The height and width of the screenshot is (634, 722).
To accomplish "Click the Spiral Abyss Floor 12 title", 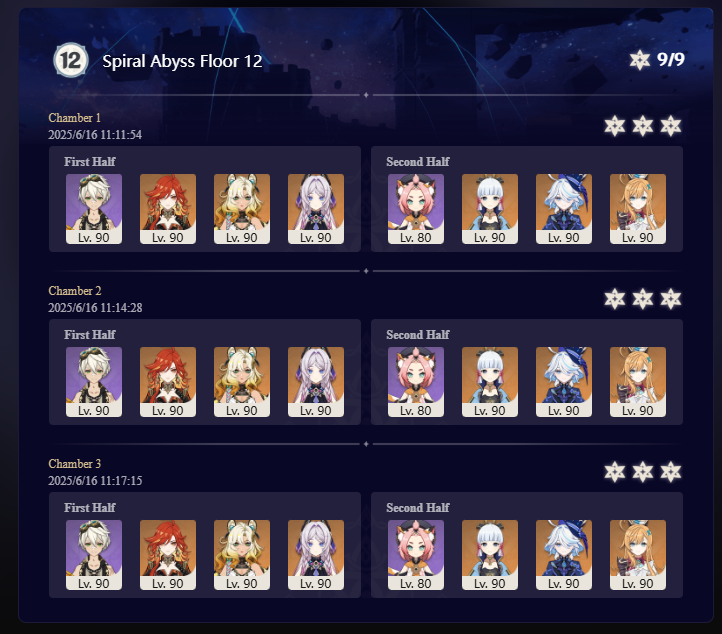I will click(182, 61).
